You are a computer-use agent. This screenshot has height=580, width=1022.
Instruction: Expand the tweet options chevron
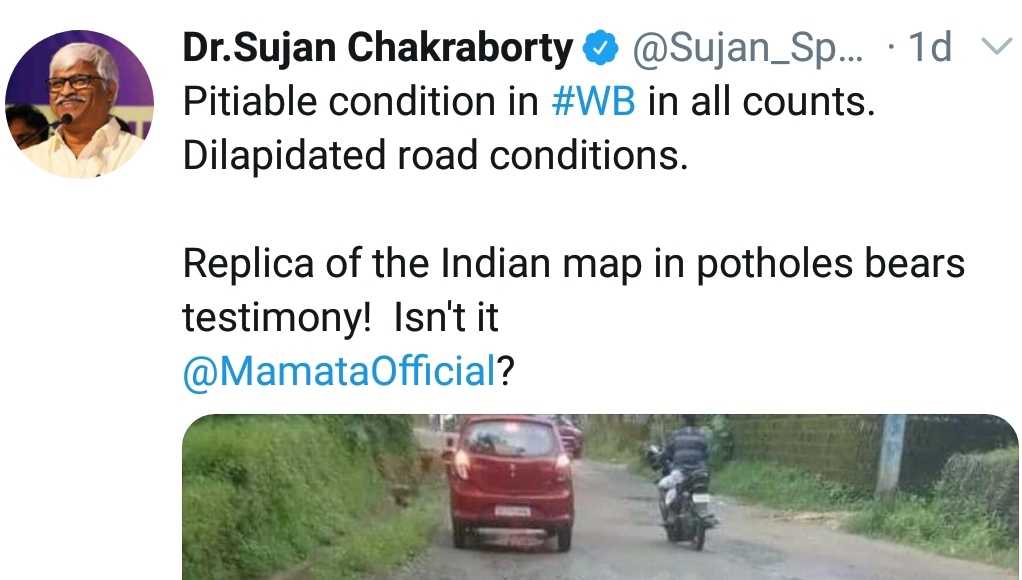997,47
